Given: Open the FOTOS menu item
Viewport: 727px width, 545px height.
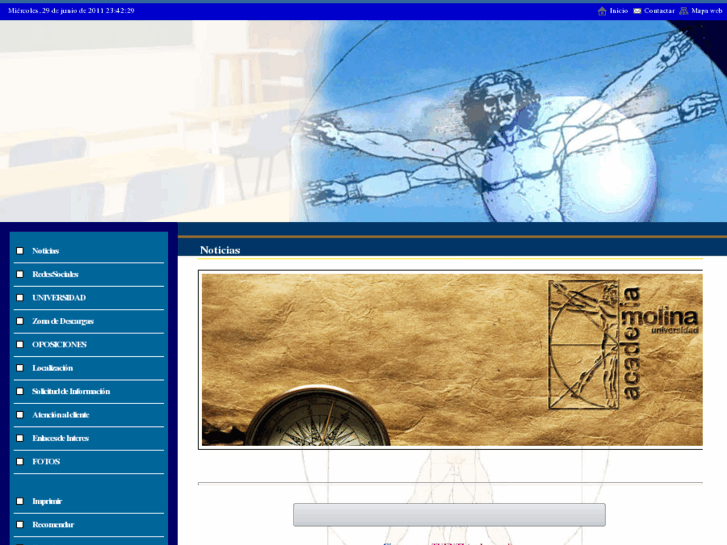Looking at the screenshot, I should click(46, 462).
